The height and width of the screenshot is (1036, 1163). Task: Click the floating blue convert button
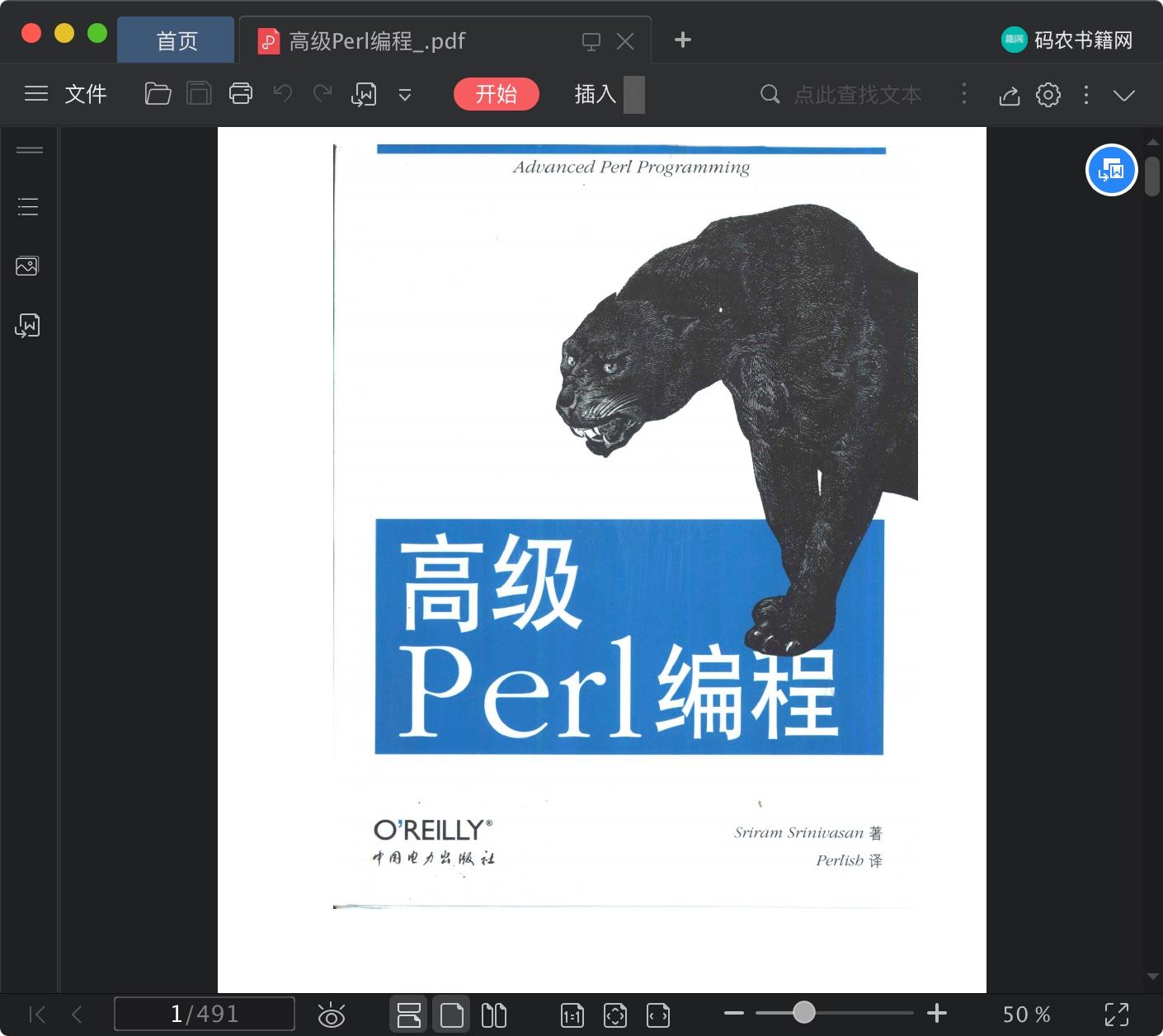click(x=1112, y=170)
